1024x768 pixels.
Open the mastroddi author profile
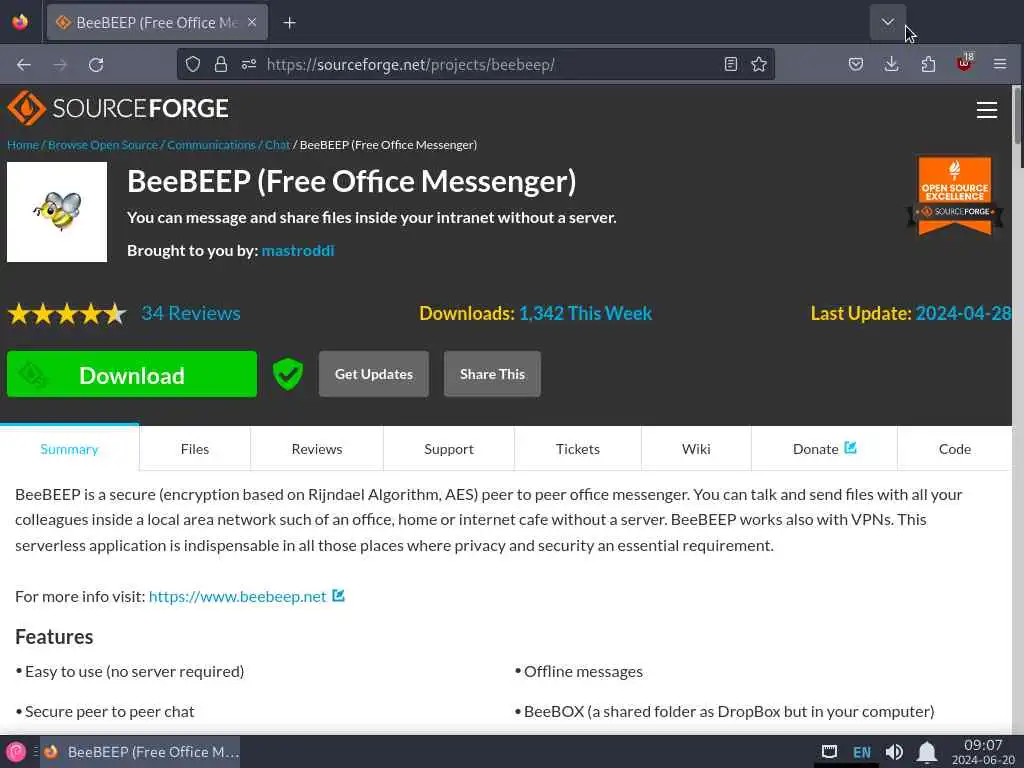[x=298, y=251]
